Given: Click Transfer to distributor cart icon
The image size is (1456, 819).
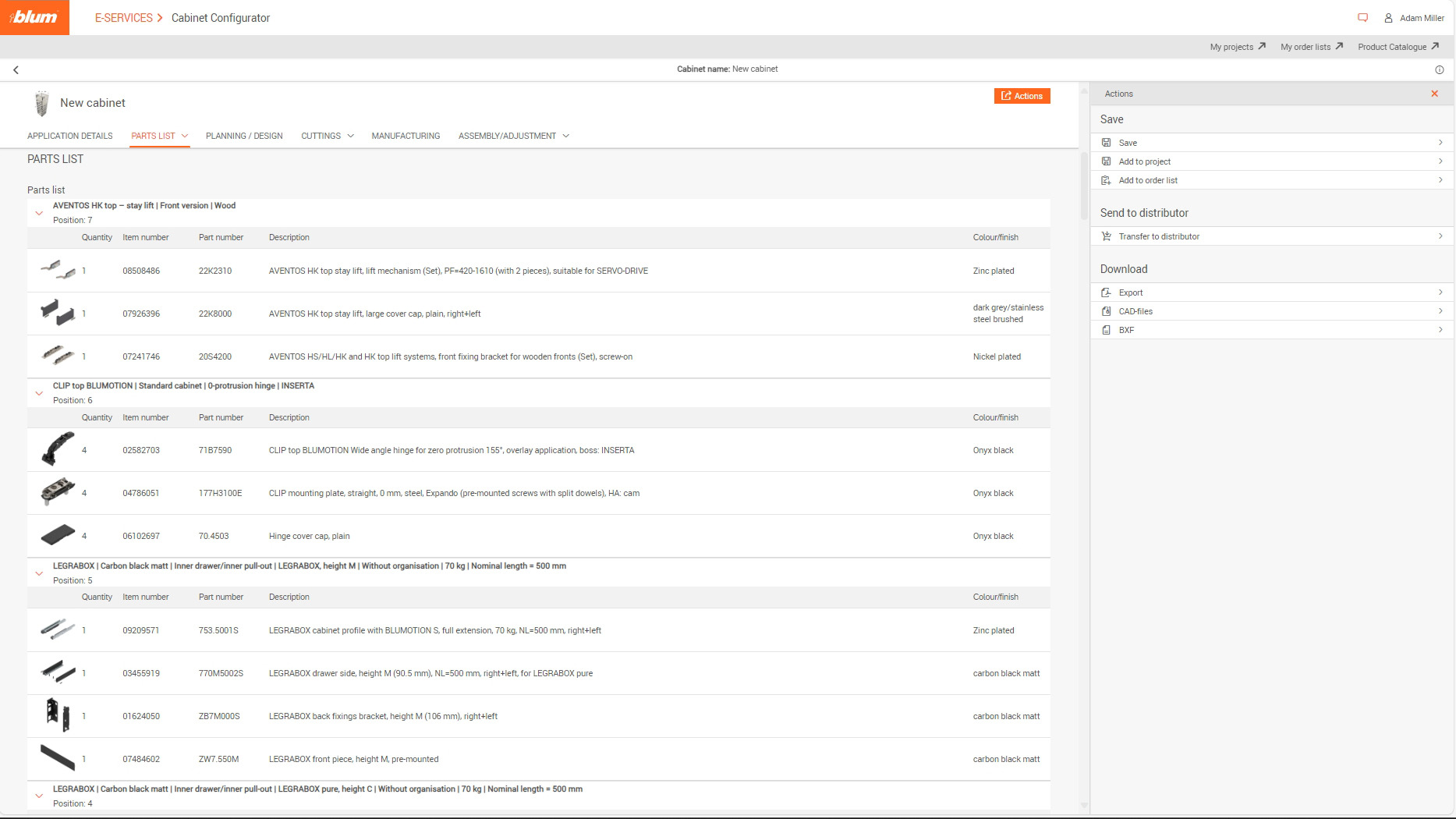Looking at the screenshot, I should pyautogui.click(x=1106, y=236).
